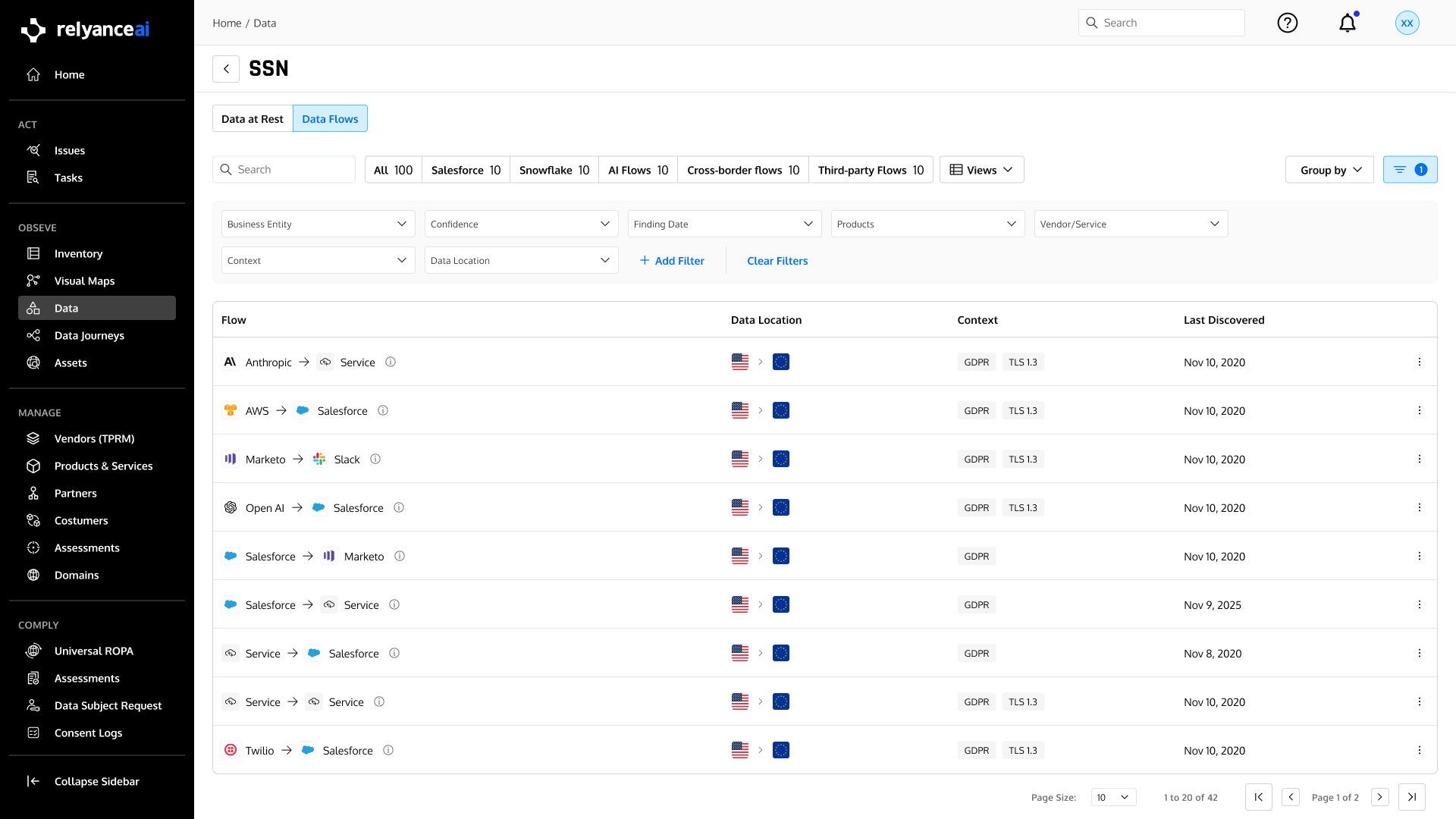This screenshot has width=1456, height=819.
Task: Open Visual Maps in sidebar
Action: click(x=84, y=281)
